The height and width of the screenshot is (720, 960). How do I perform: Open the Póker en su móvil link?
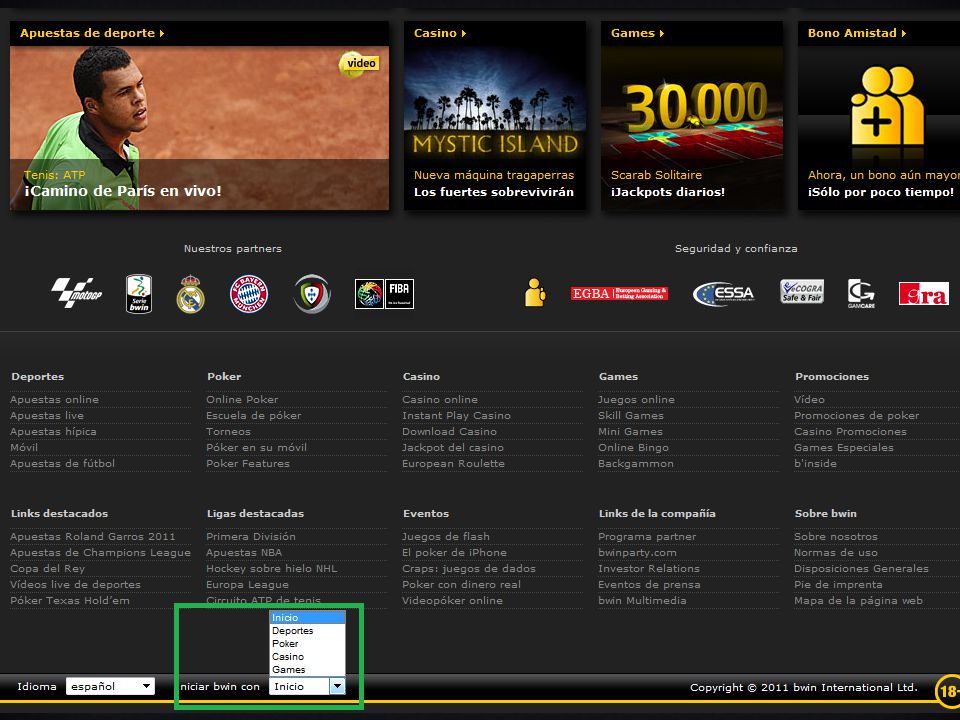click(x=257, y=448)
